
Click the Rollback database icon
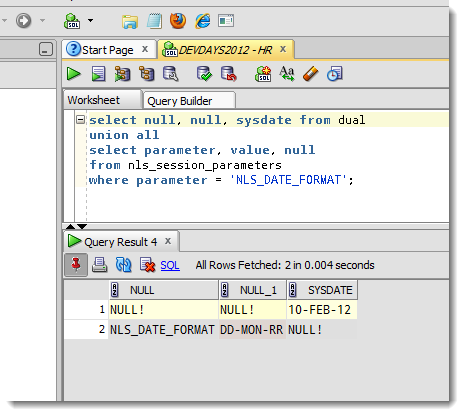point(229,74)
